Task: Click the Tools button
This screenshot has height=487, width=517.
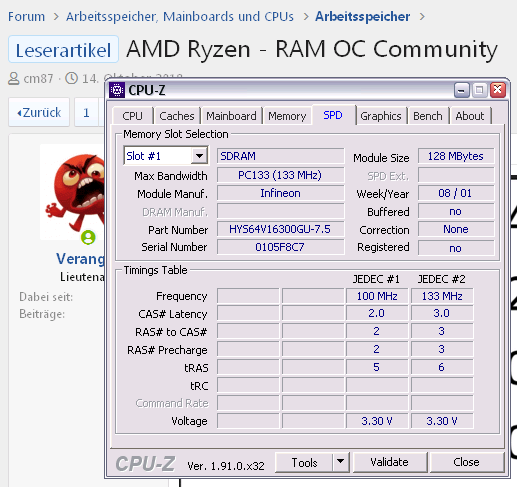Action: [x=304, y=462]
